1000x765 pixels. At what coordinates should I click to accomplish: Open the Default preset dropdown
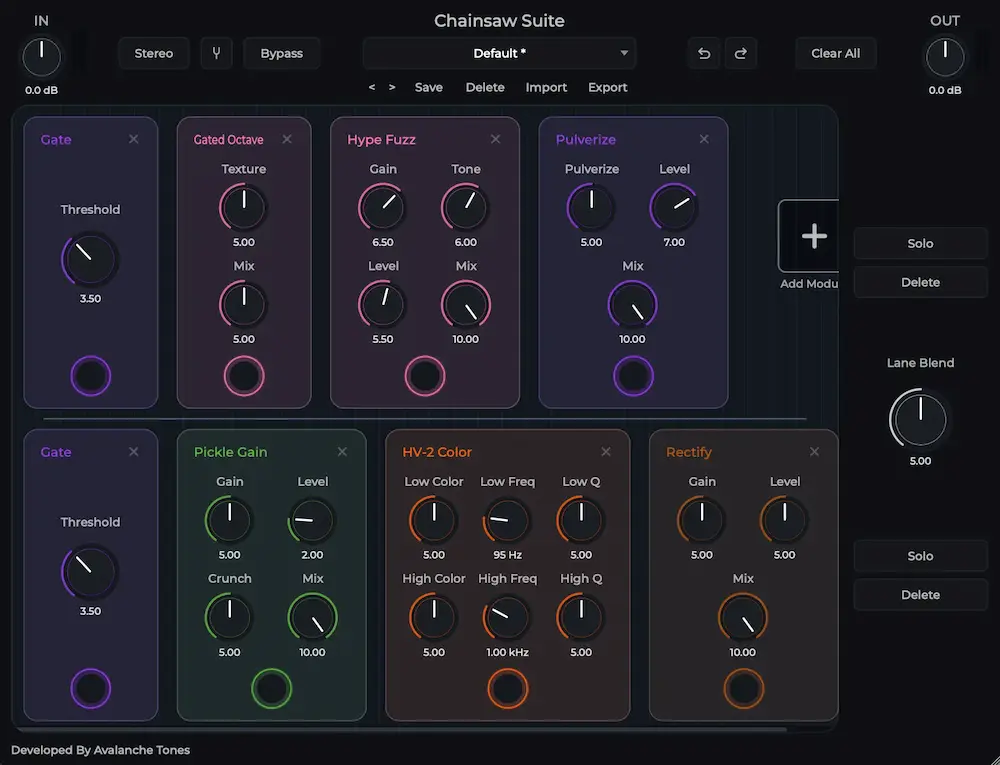pyautogui.click(x=499, y=54)
